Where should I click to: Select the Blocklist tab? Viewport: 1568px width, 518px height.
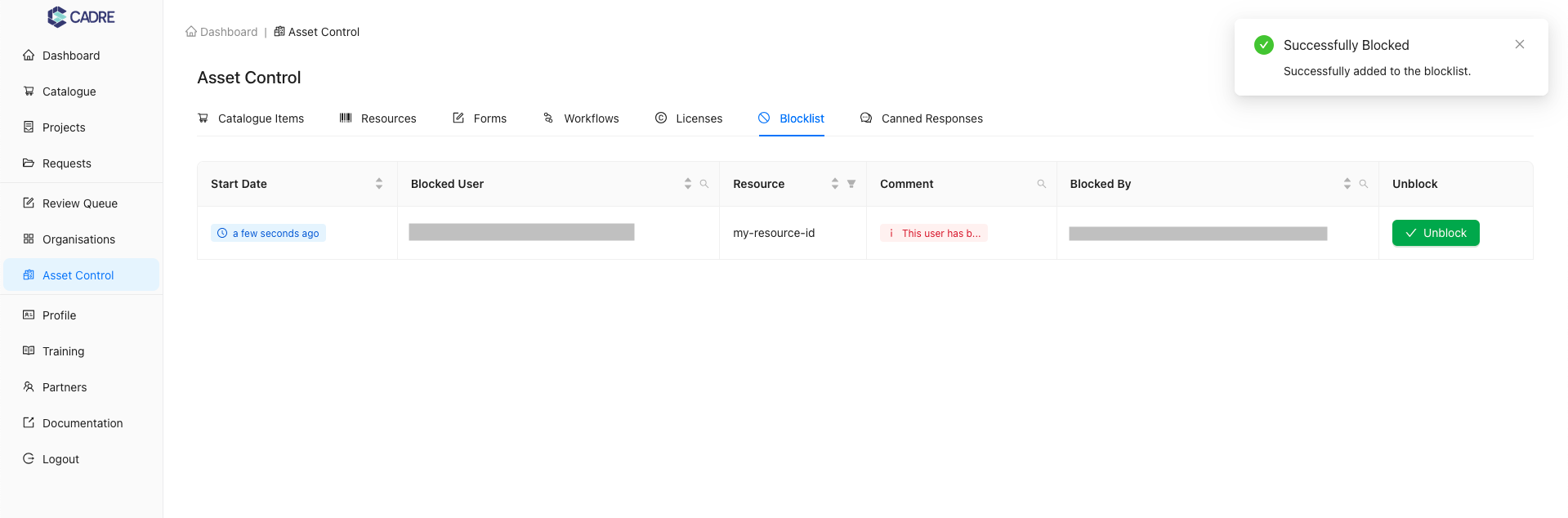tap(792, 118)
